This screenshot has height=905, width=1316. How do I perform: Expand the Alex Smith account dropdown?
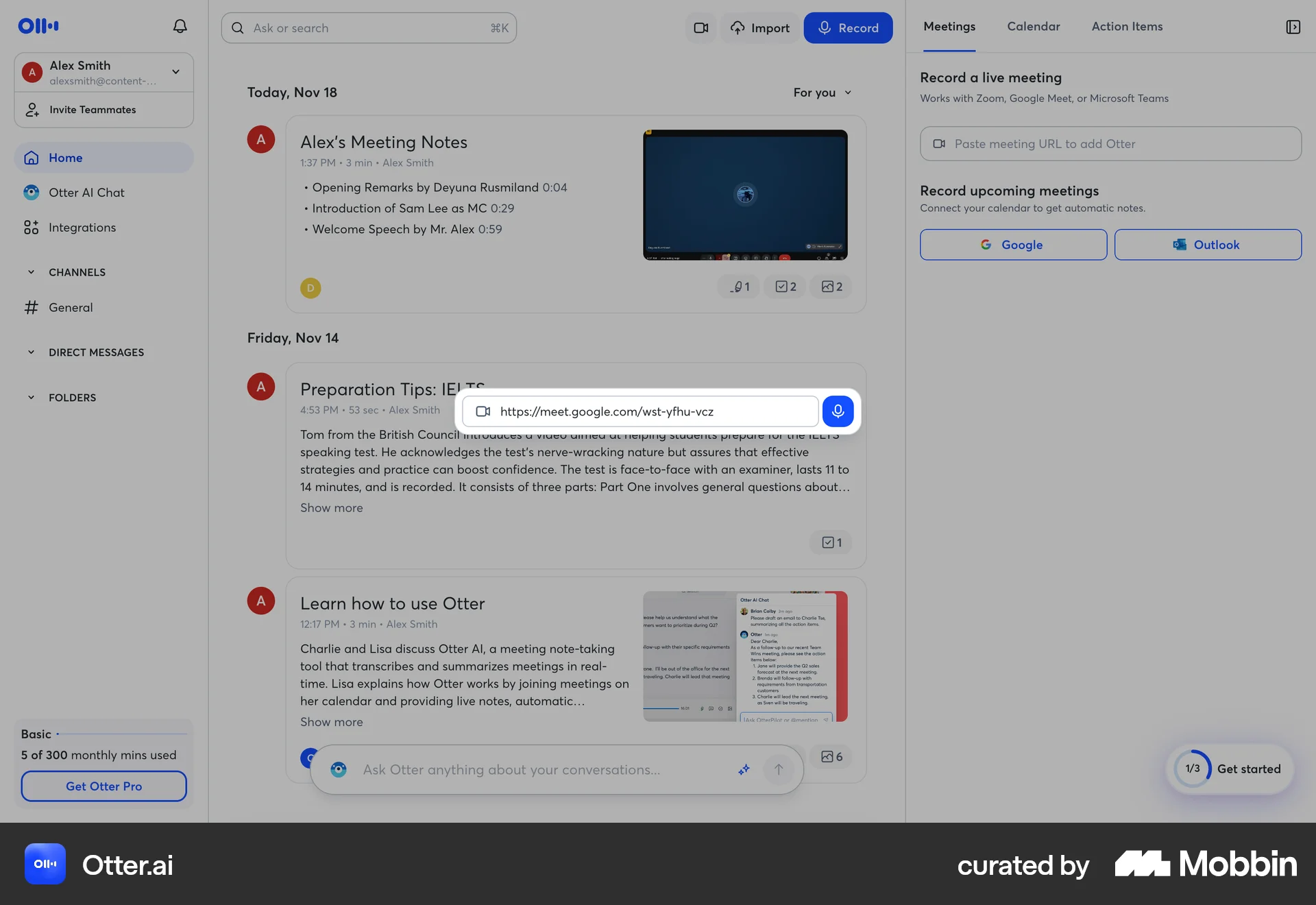pyautogui.click(x=176, y=72)
